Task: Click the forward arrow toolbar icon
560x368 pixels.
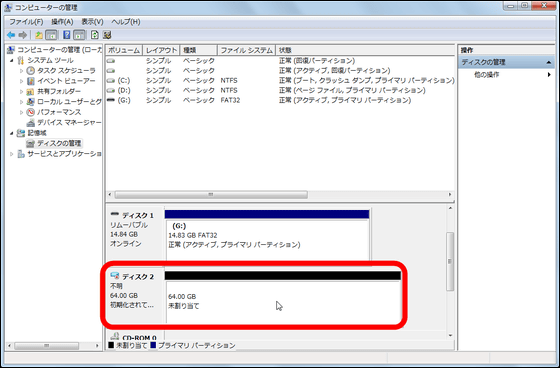Action: click(23, 35)
